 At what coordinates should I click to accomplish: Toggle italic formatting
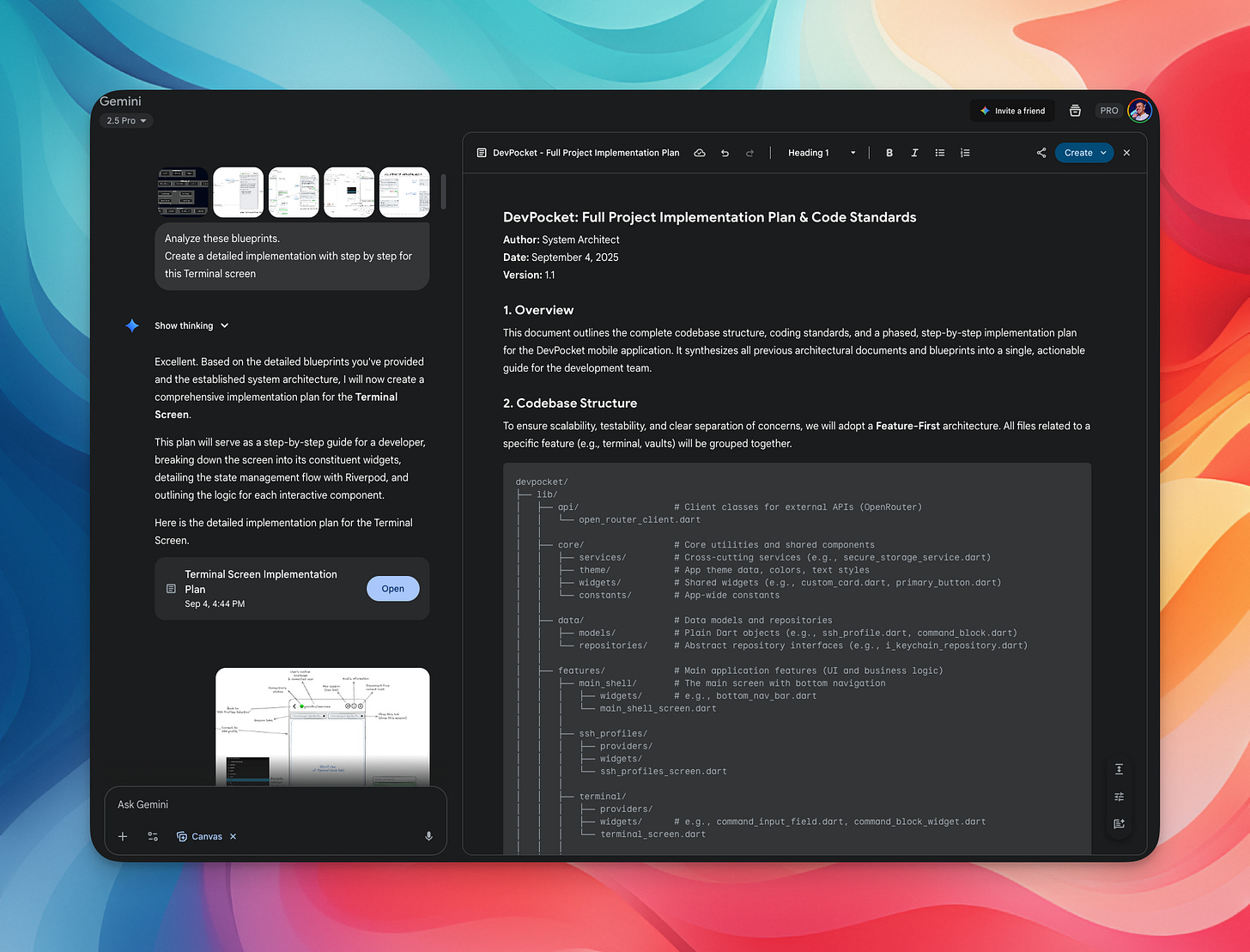coord(914,153)
